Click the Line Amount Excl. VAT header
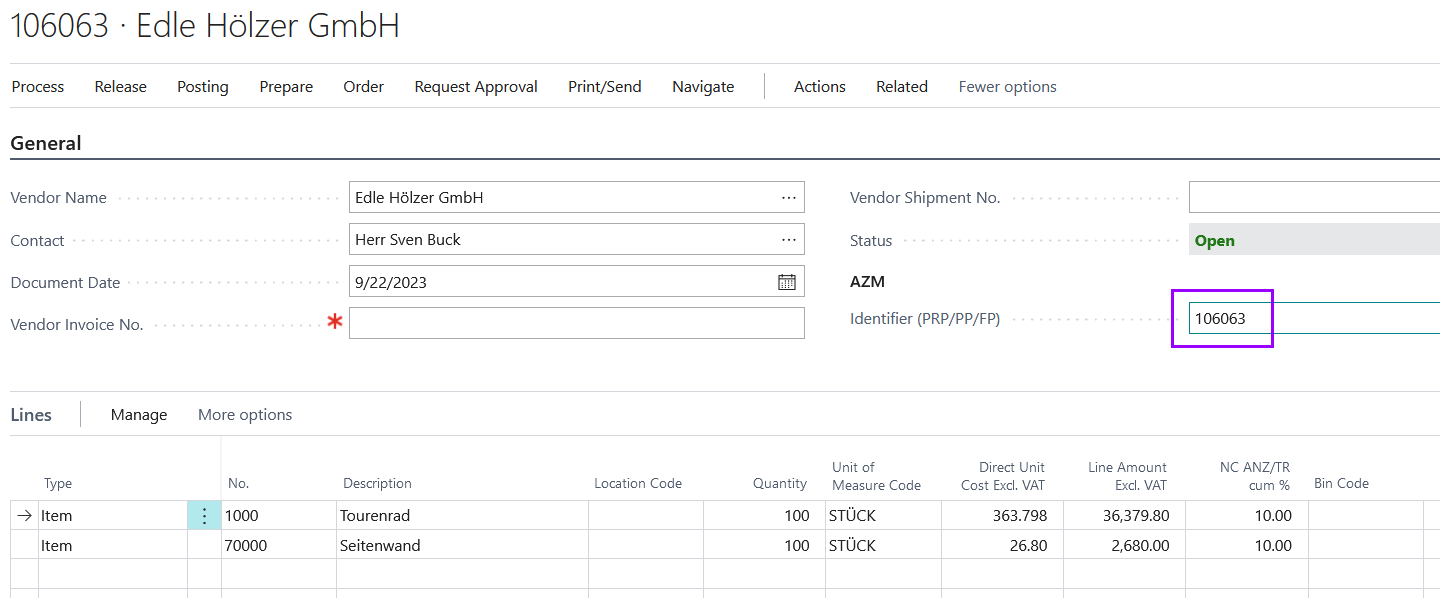The image size is (1440, 598). [1127, 476]
